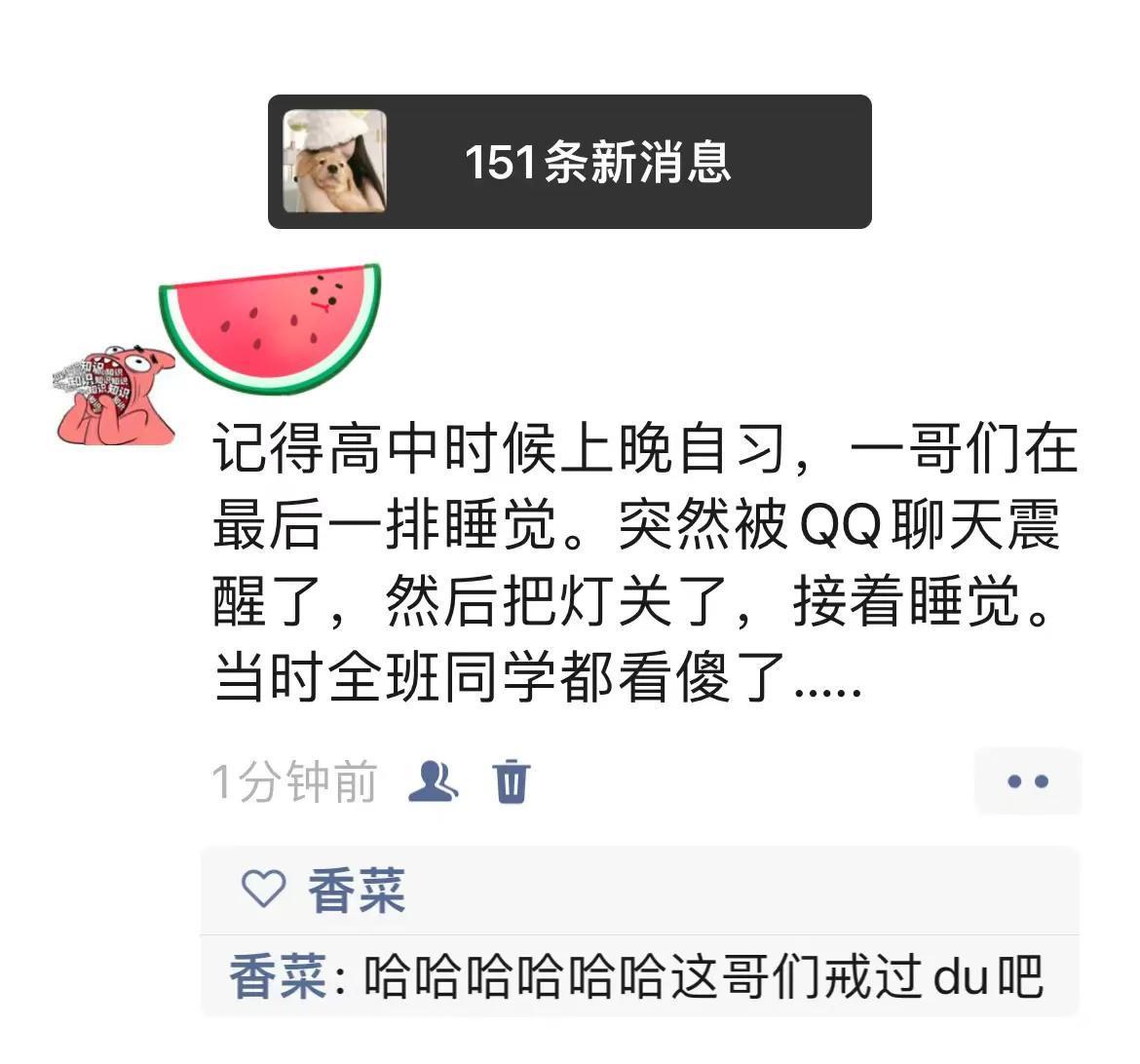
Task: Tap the puppy avatar in the new-messages banner
Action: coord(334,161)
